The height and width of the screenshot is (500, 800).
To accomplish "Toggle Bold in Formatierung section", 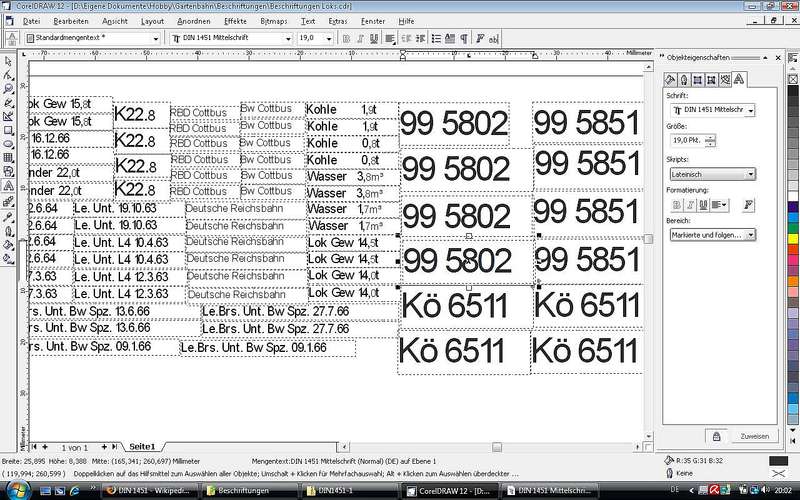I will [677, 205].
